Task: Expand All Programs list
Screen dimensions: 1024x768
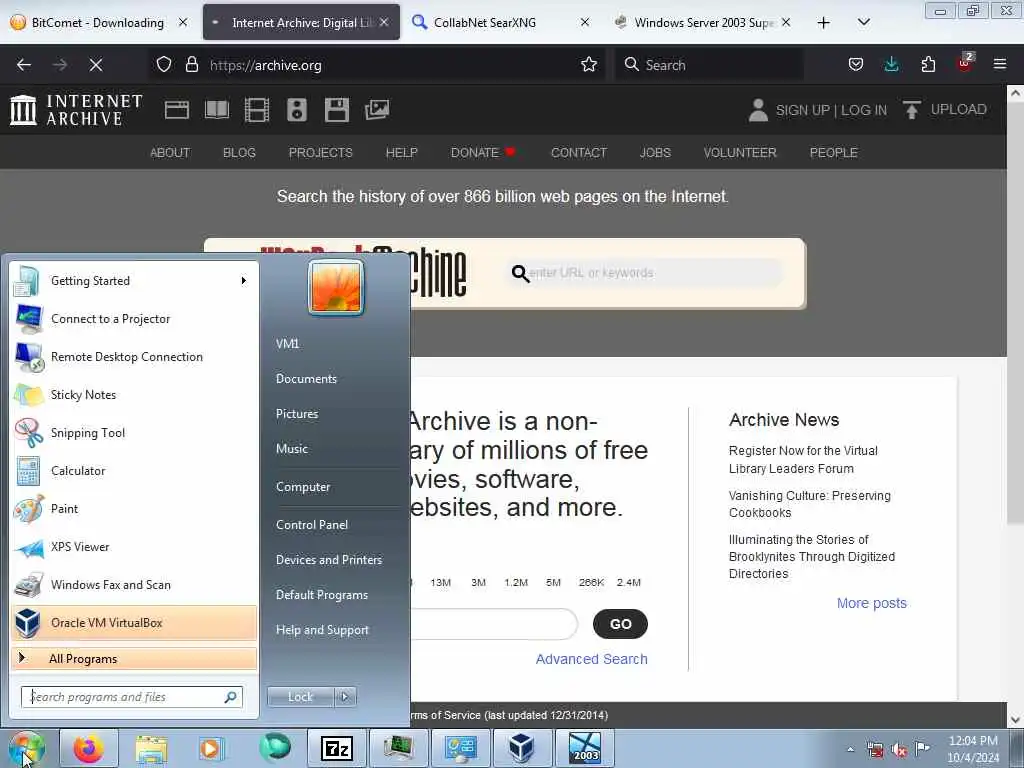Action: coord(134,659)
